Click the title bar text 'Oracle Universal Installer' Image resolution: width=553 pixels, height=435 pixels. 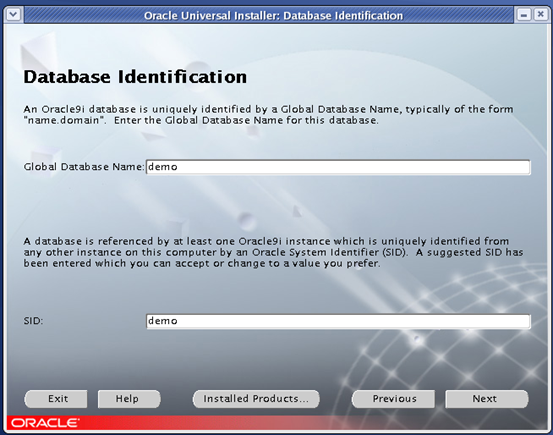coord(212,16)
